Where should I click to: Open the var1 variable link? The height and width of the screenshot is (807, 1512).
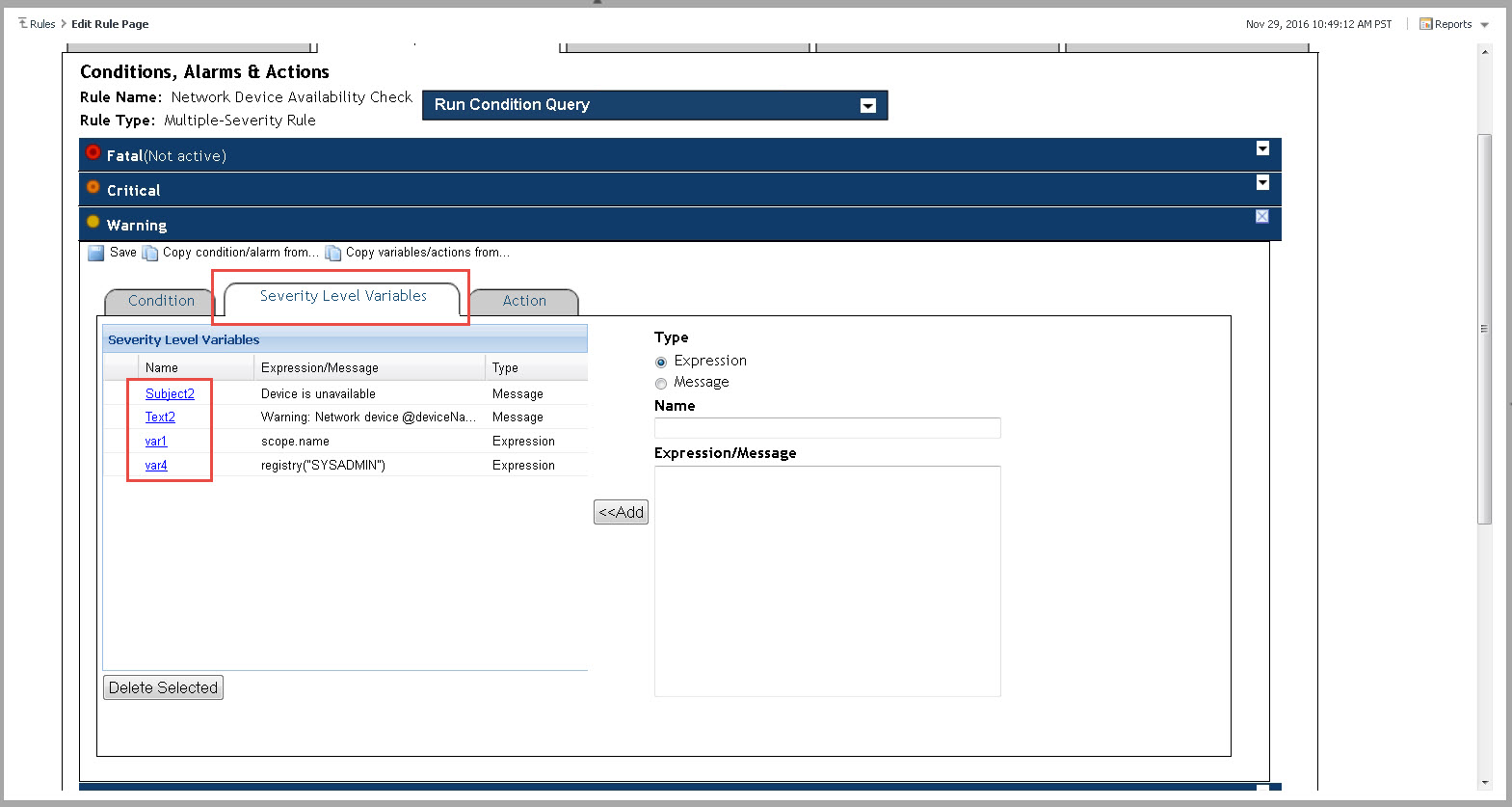coord(156,442)
